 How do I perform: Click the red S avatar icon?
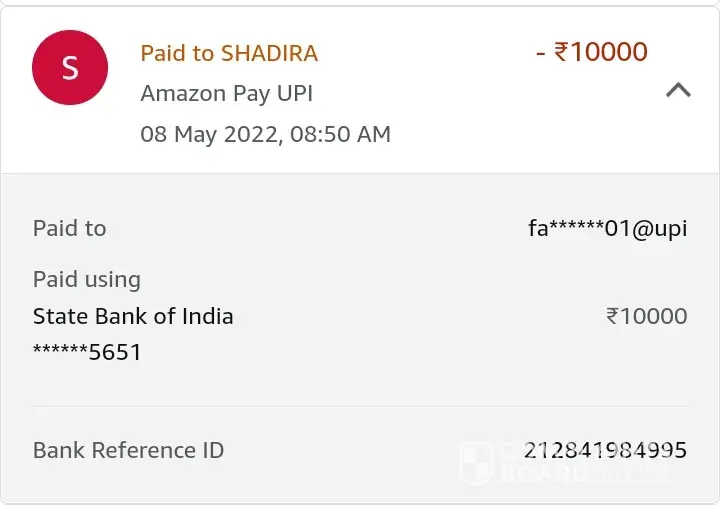coord(70,68)
